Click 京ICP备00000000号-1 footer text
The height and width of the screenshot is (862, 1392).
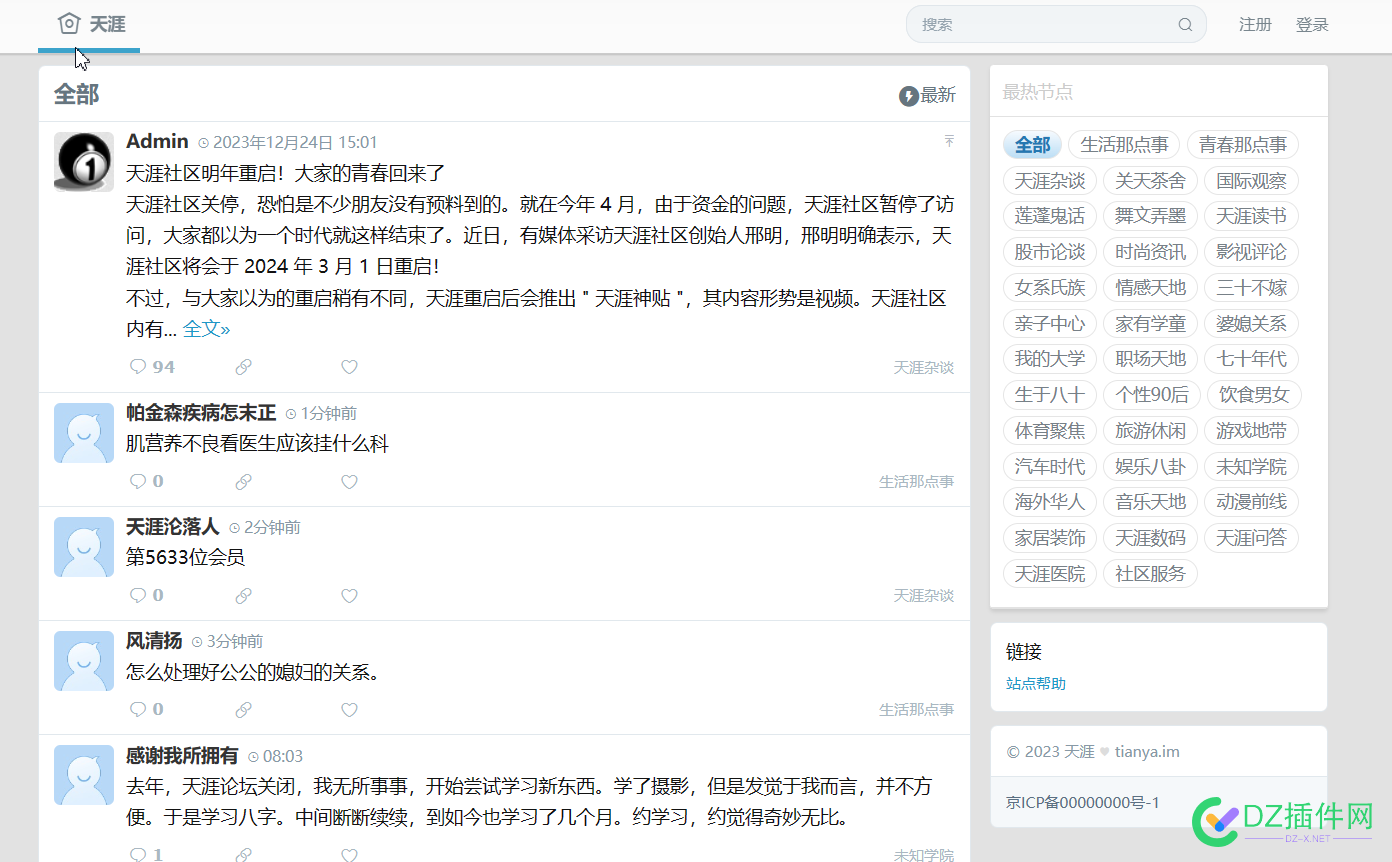click(x=1083, y=803)
